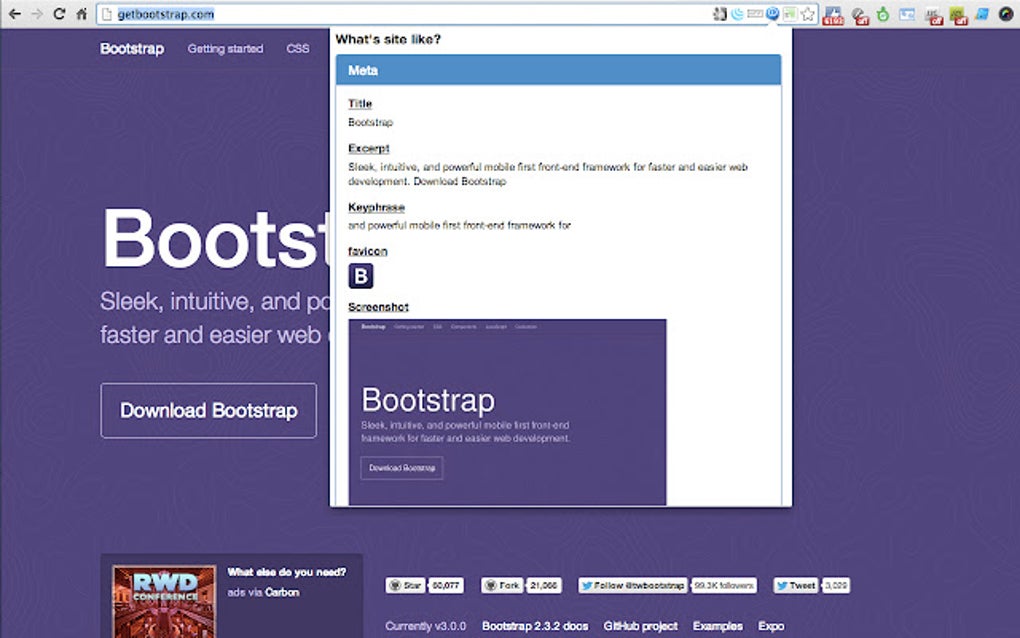Click the Bootstrap 'B' favicon in the popup

360,276
